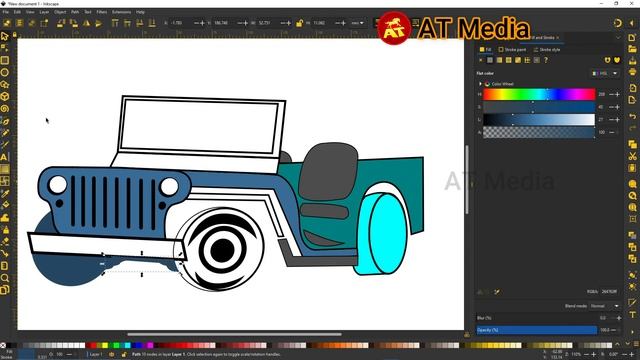
Task: Click the Opacity (%) slider bar
Action: (537, 330)
